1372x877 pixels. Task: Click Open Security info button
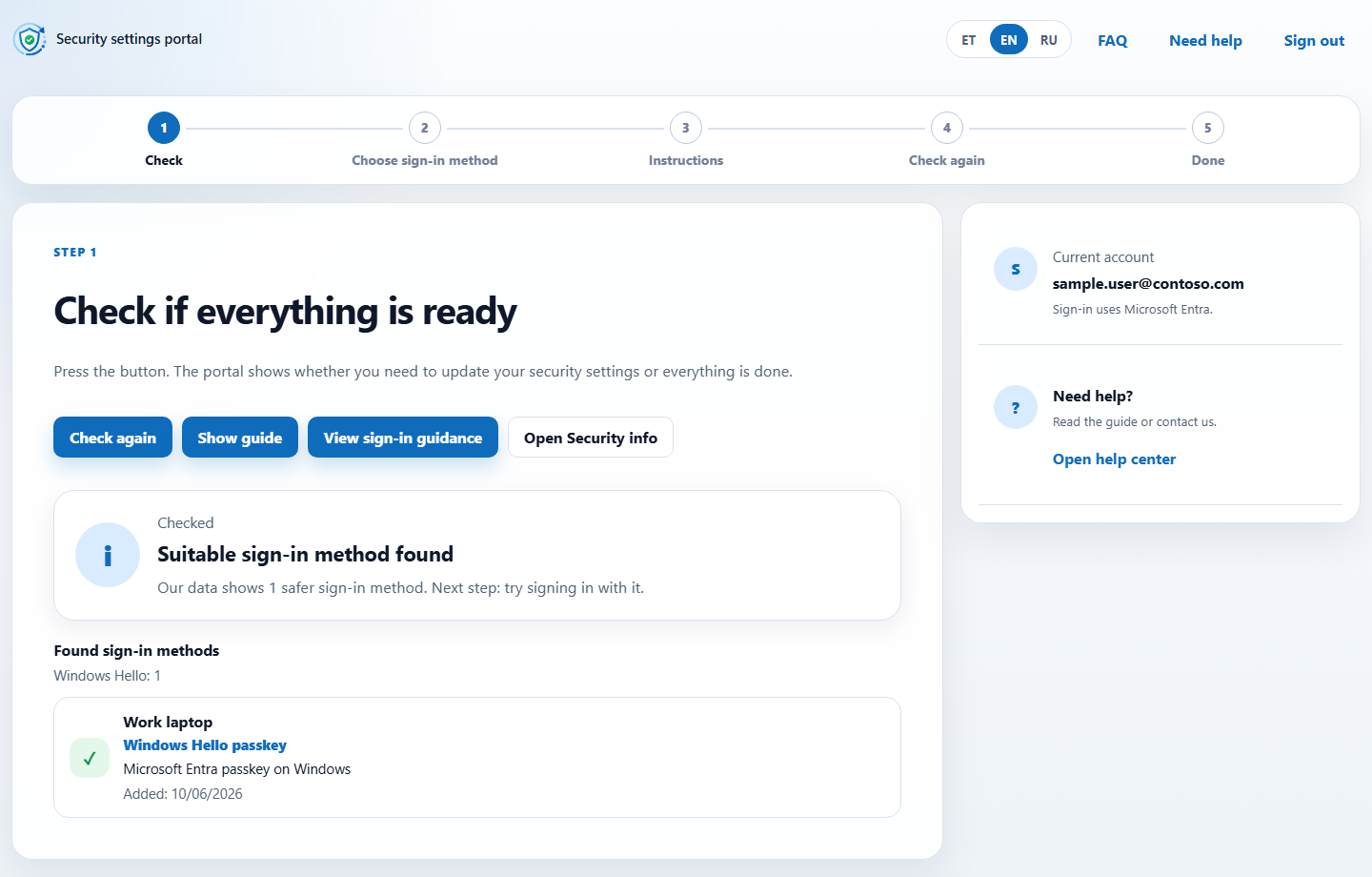(591, 438)
